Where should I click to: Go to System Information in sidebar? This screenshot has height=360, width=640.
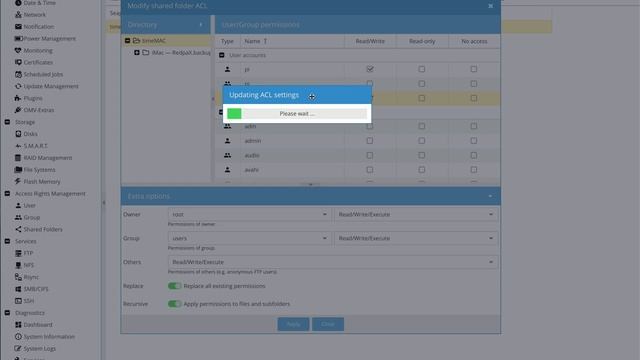click(x=49, y=337)
